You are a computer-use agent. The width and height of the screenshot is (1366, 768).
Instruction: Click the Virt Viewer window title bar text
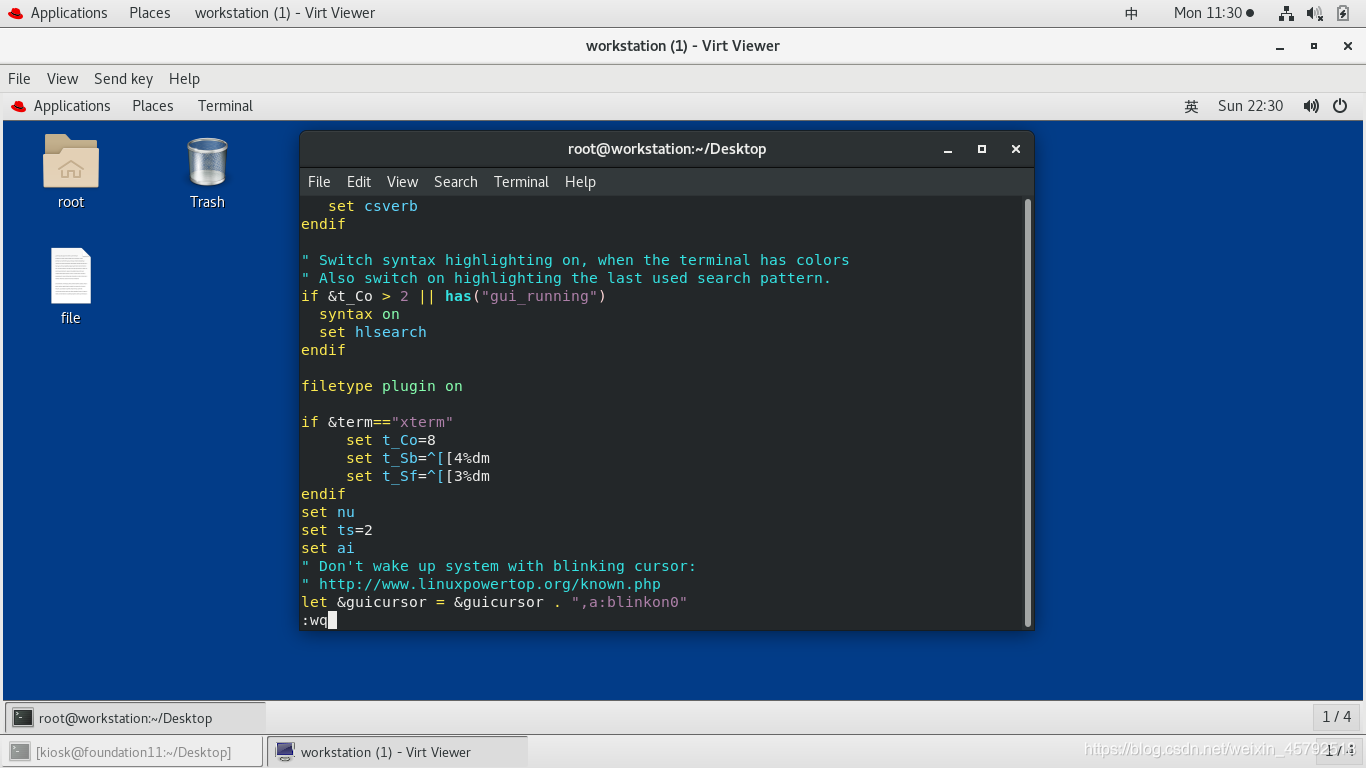point(683,46)
